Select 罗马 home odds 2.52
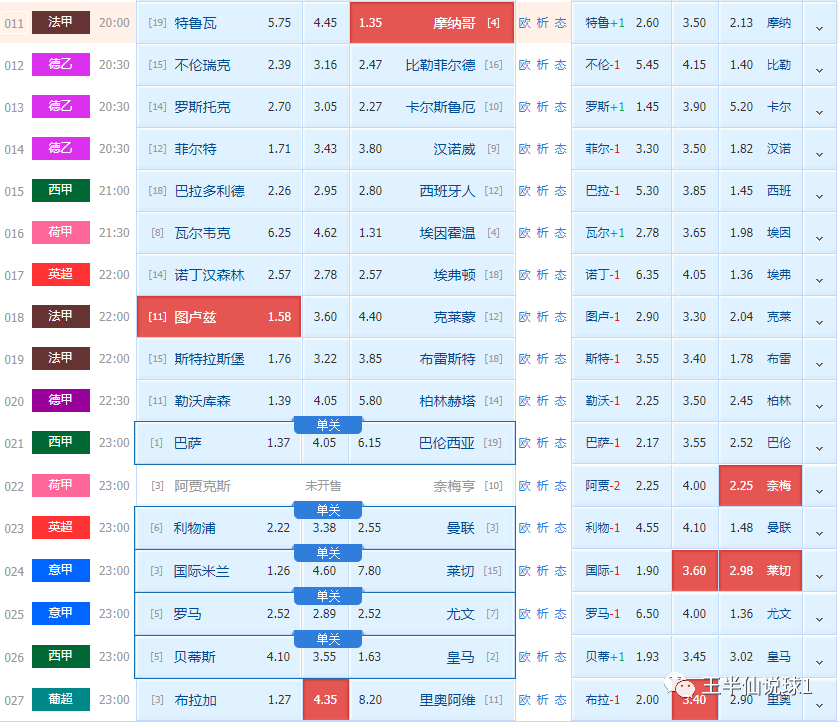This screenshot has height=722, width=839. pos(219,614)
